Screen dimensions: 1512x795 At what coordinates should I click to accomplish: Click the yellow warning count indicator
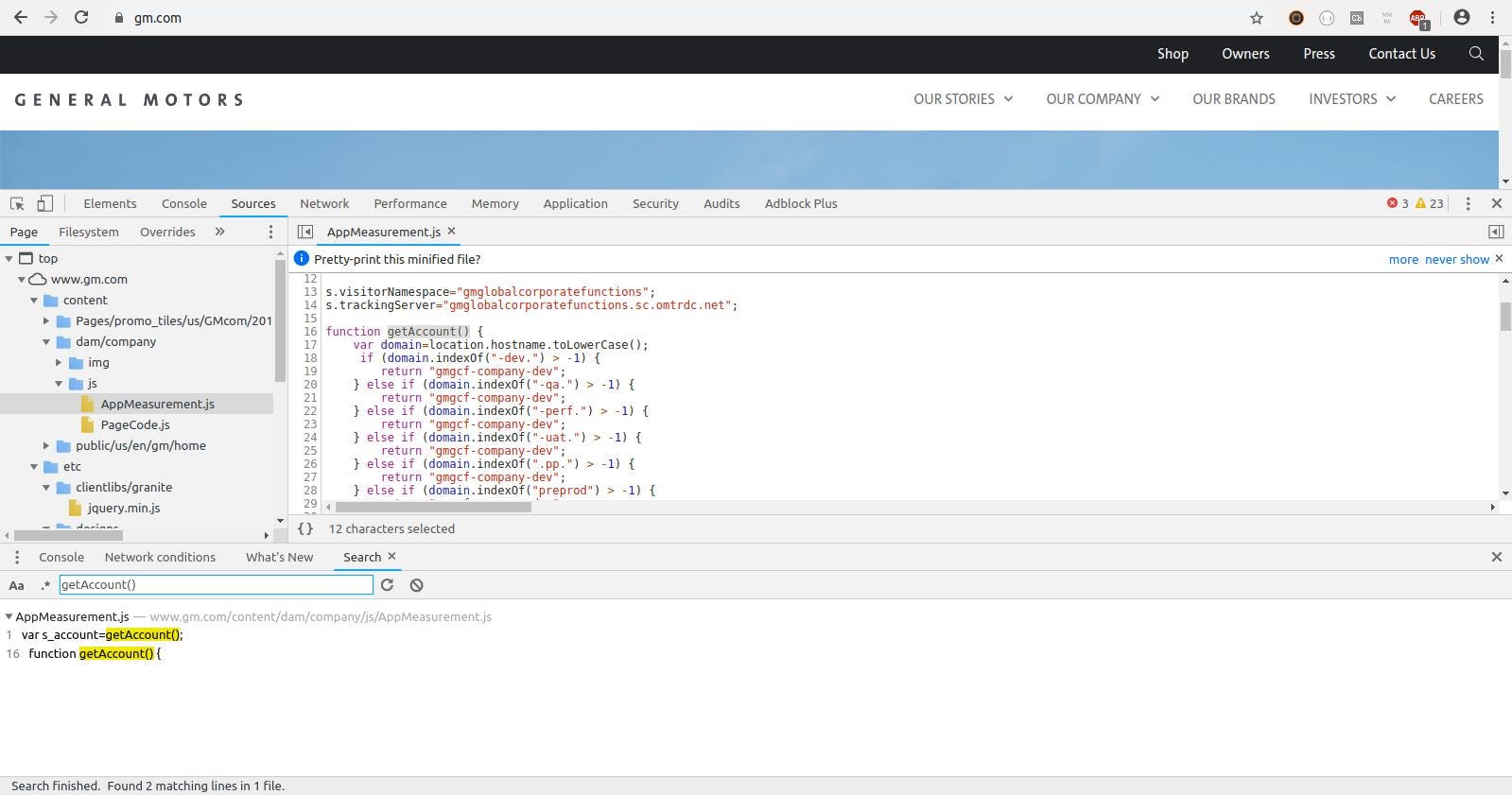coord(1430,203)
